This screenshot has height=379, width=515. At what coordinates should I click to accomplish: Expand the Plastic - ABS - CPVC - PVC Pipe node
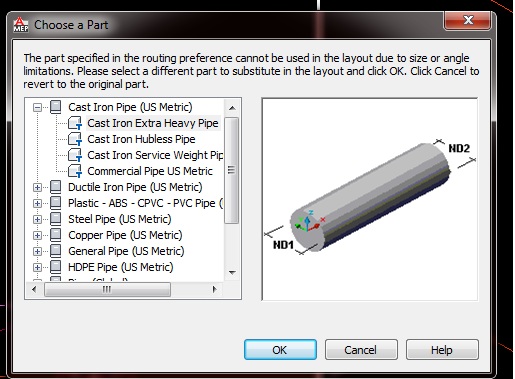37,203
